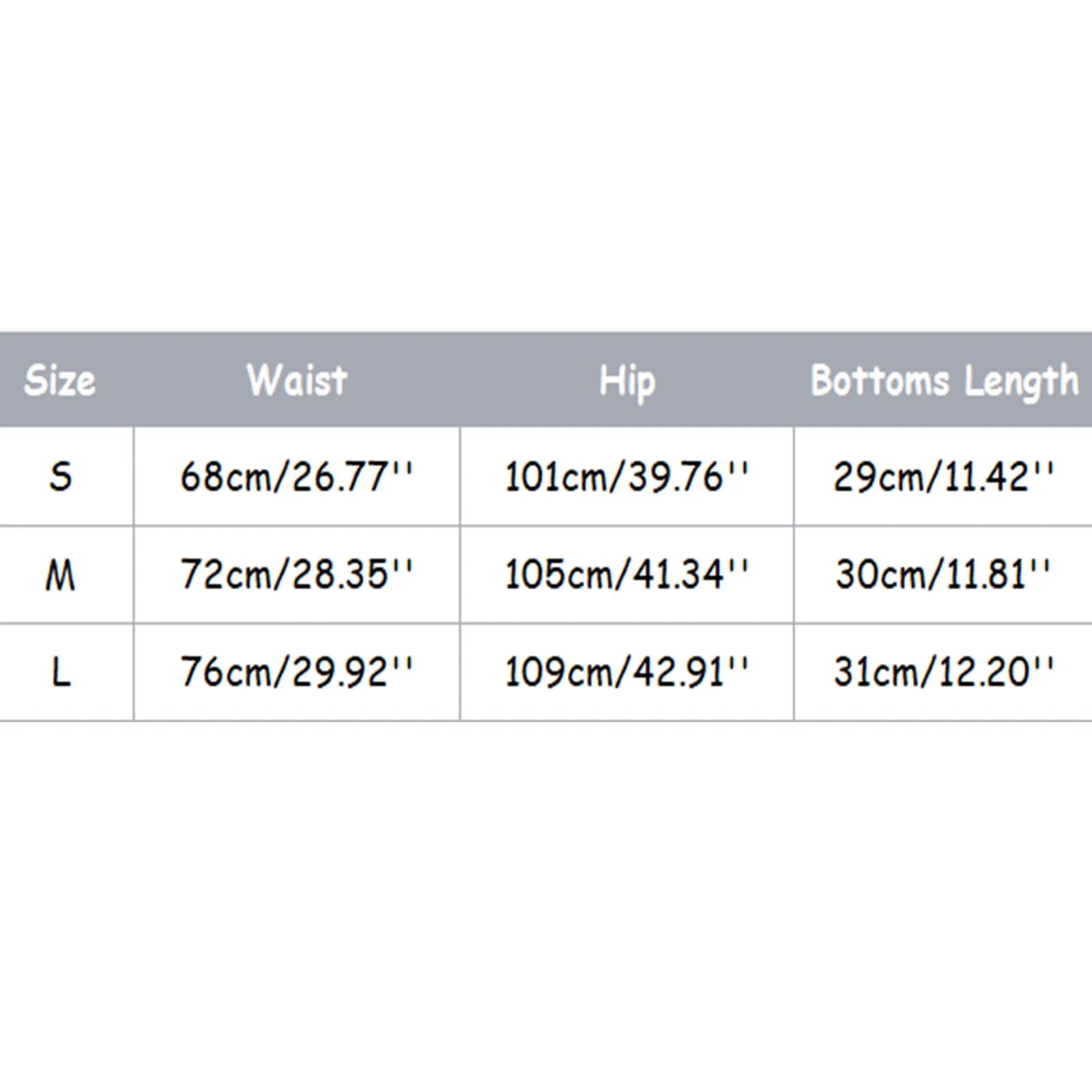Click the Hip column header

(x=627, y=382)
